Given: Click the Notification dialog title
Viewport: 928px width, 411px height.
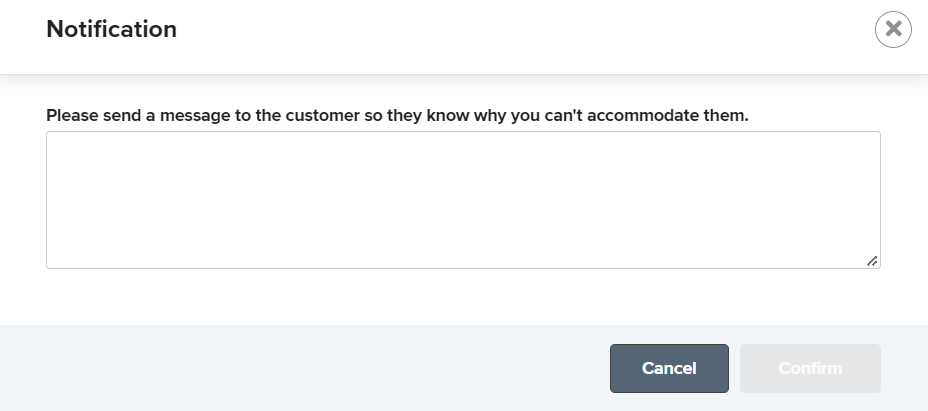Looking at the screenshot, I should 112,29.
